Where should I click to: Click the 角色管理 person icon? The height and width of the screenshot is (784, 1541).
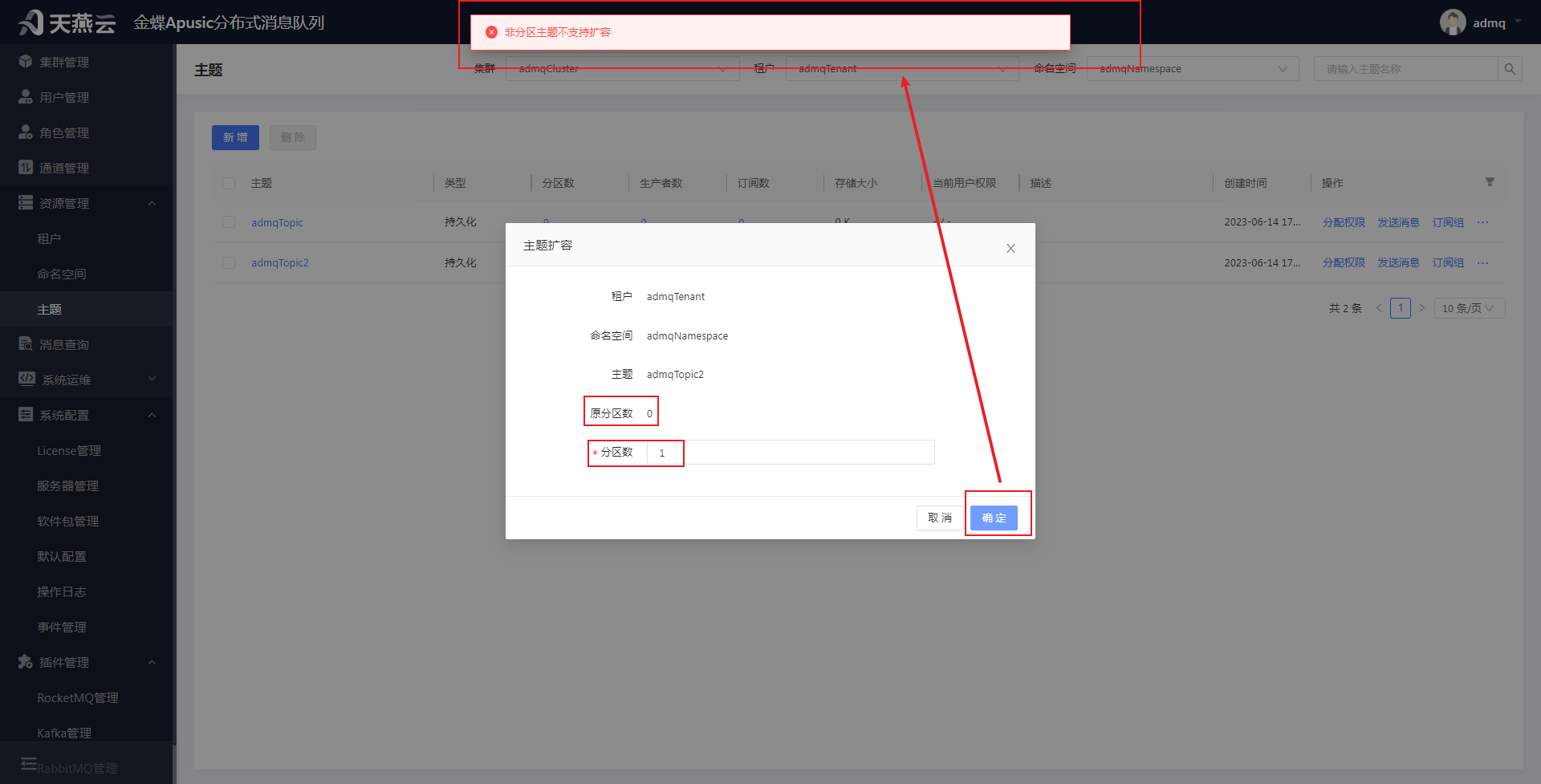pyautogui.click(x=26, y=132)
